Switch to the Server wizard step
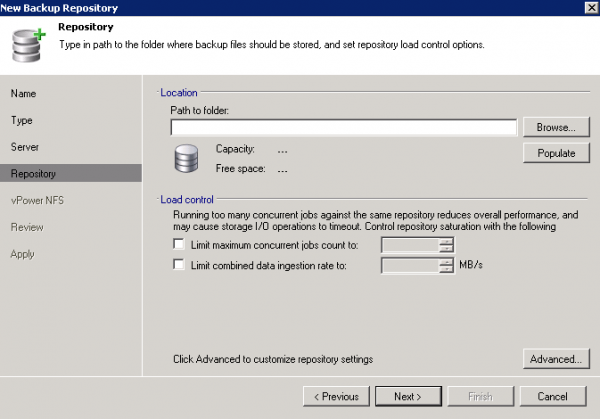600x419 pixels. tap(25, 147)
